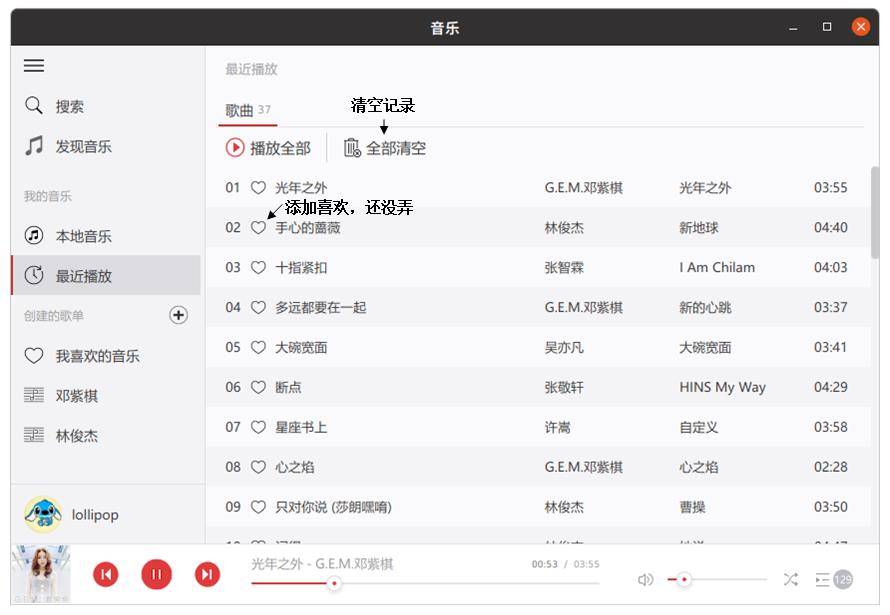Select 本地音乐 in sidebar

(83, 237)
